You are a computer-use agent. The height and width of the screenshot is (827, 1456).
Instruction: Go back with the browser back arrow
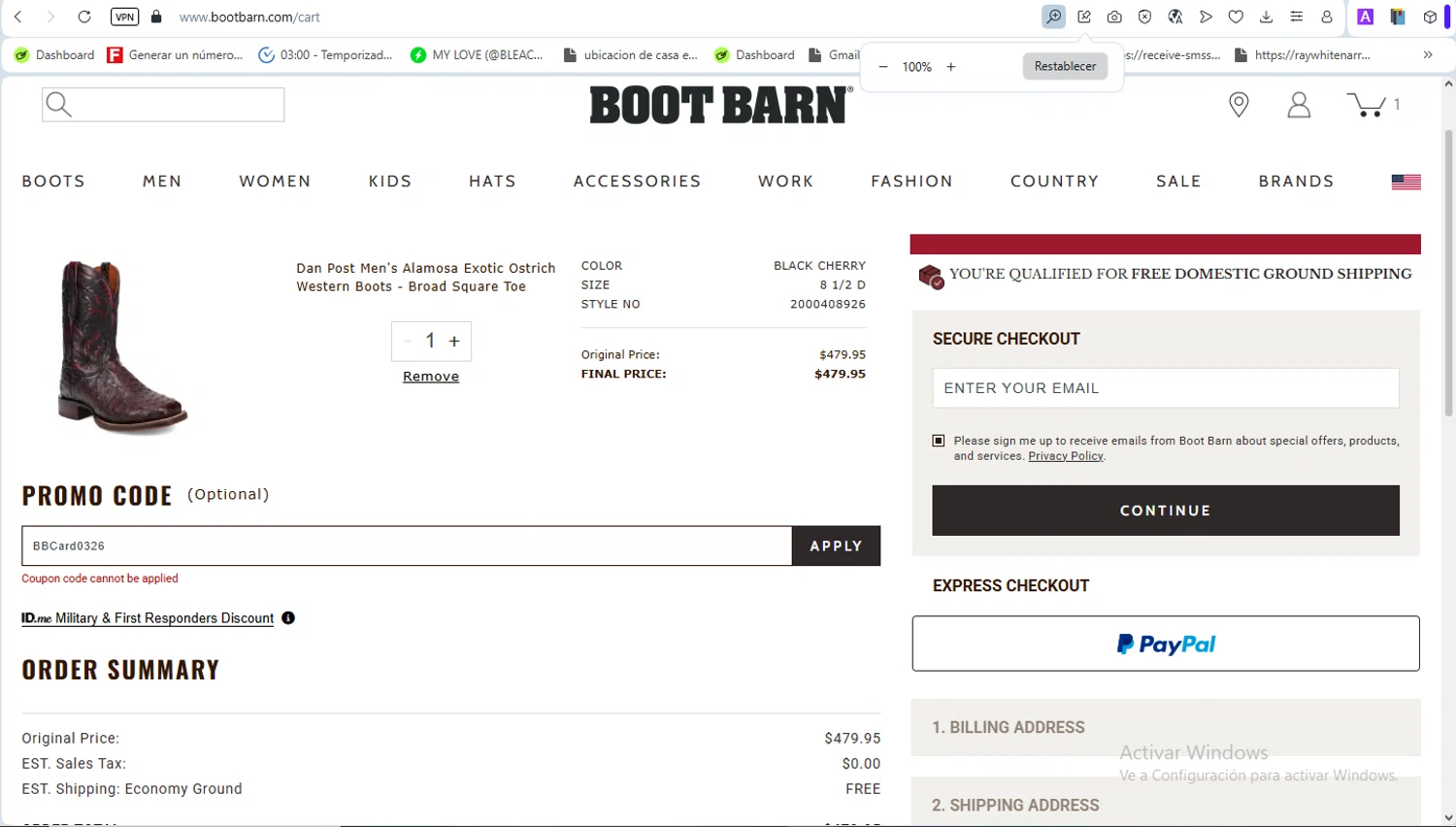(17, 17)
